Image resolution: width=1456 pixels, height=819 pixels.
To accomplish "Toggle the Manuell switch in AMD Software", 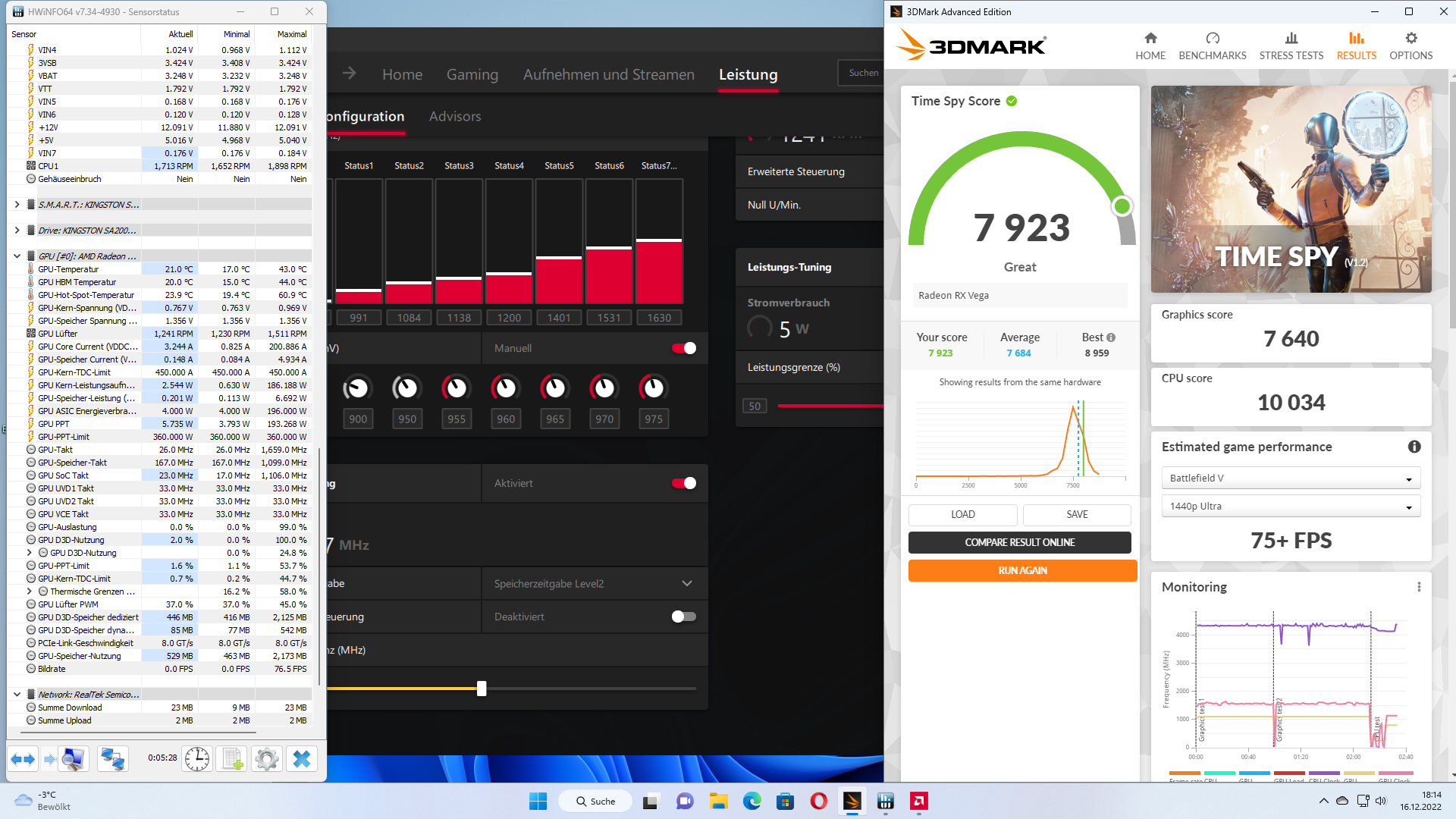I will click(x=683, y=348).
